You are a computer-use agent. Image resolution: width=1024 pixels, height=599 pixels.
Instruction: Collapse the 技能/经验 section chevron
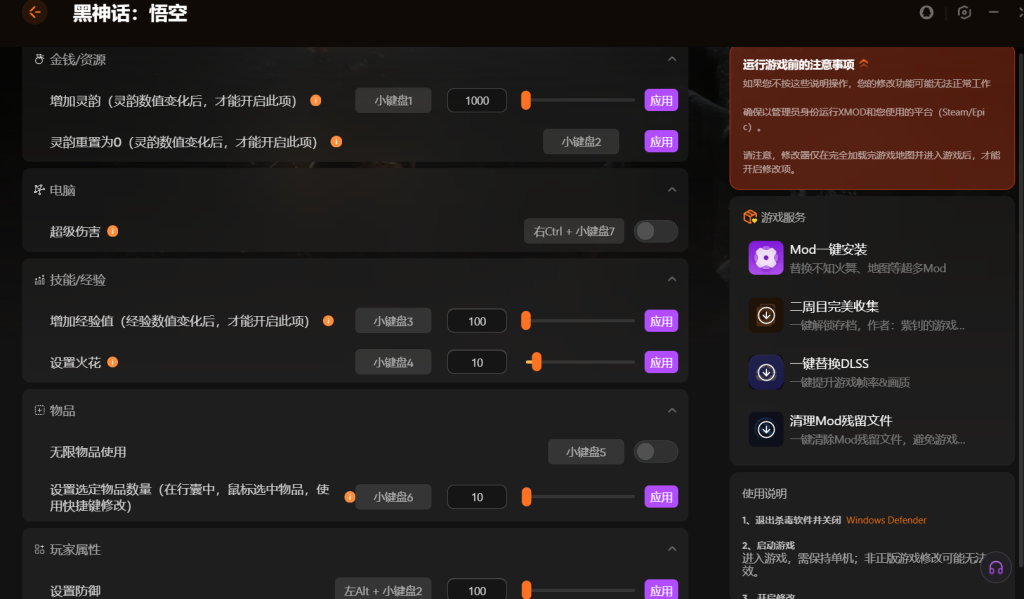[672, 280]
